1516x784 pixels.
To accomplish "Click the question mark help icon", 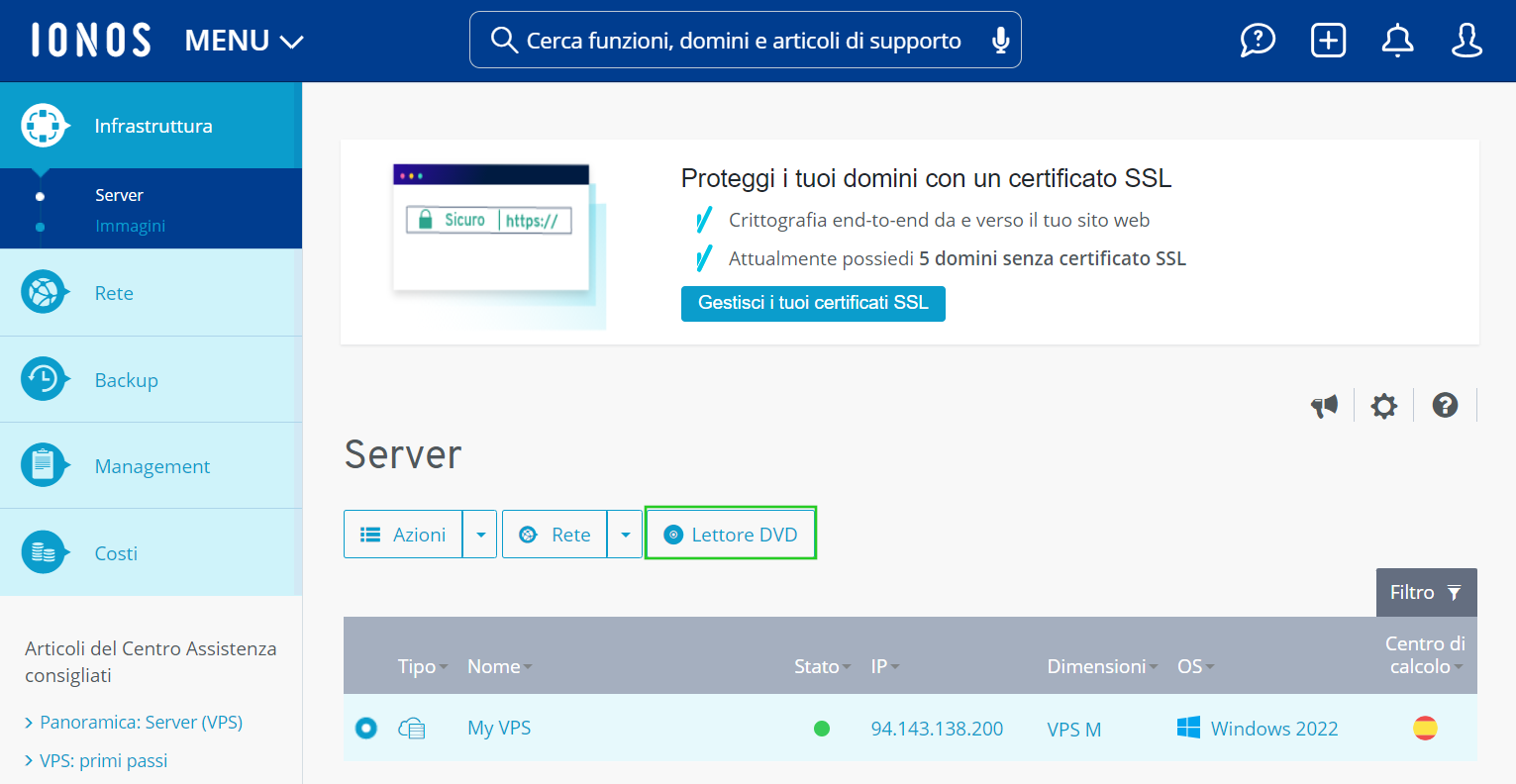I will (x=1445, y=405).
